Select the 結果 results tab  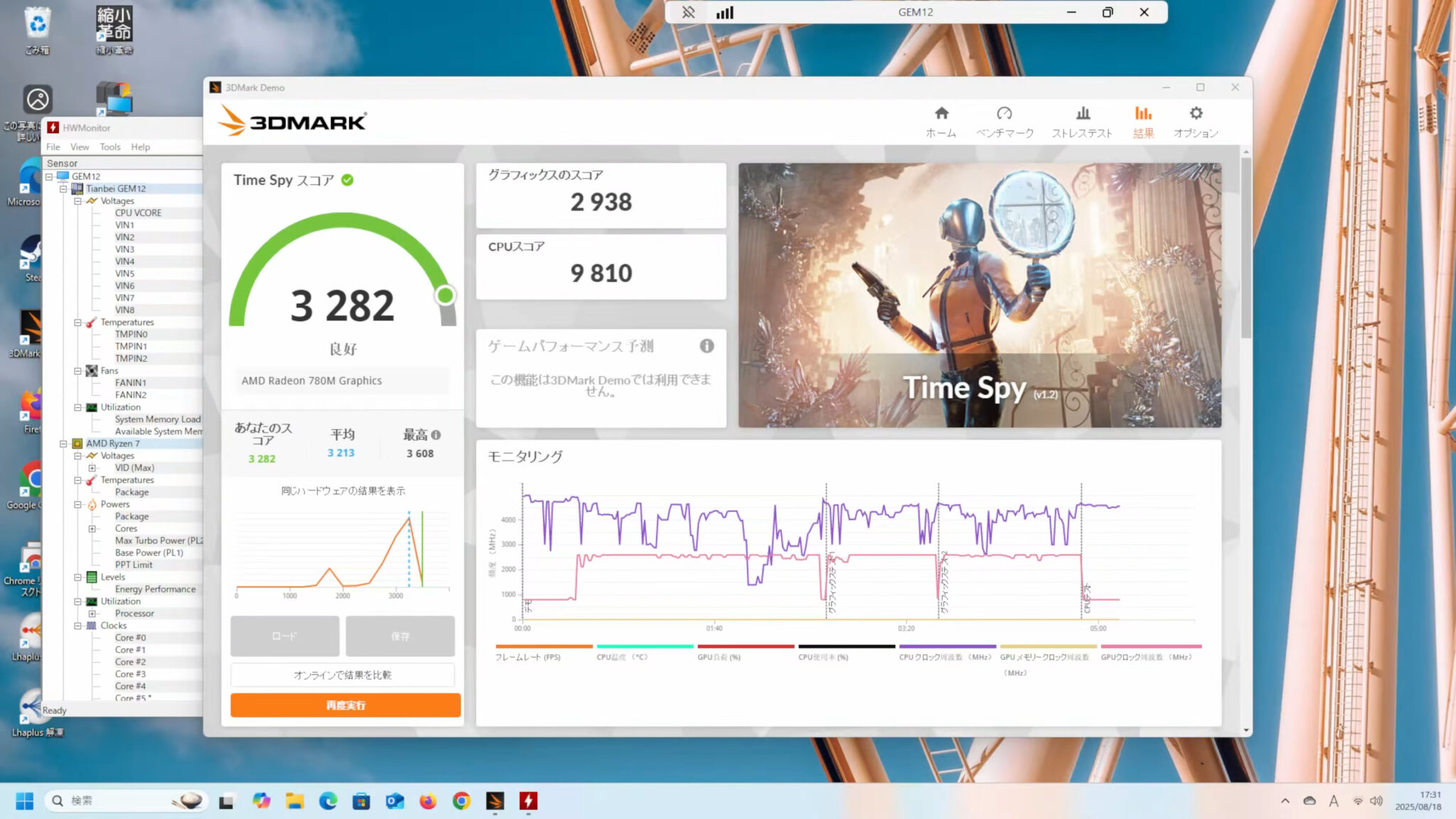pyautogui.click(x=1143, y=122)
